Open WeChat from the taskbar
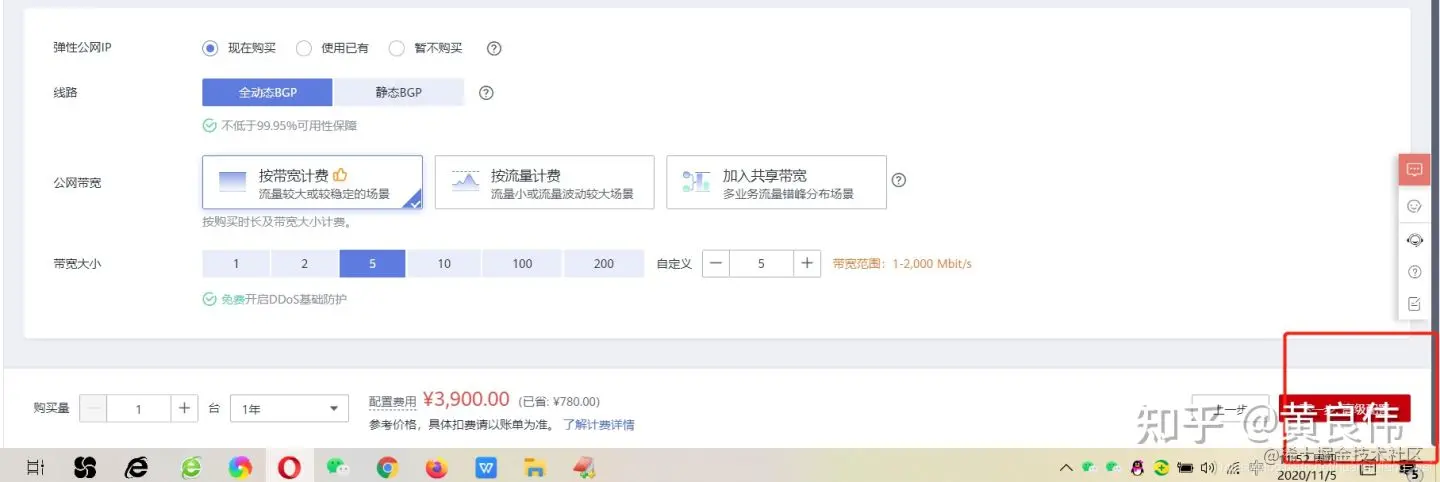The width and height of the screenshot is (1440, 482). [x=338, y=467]
